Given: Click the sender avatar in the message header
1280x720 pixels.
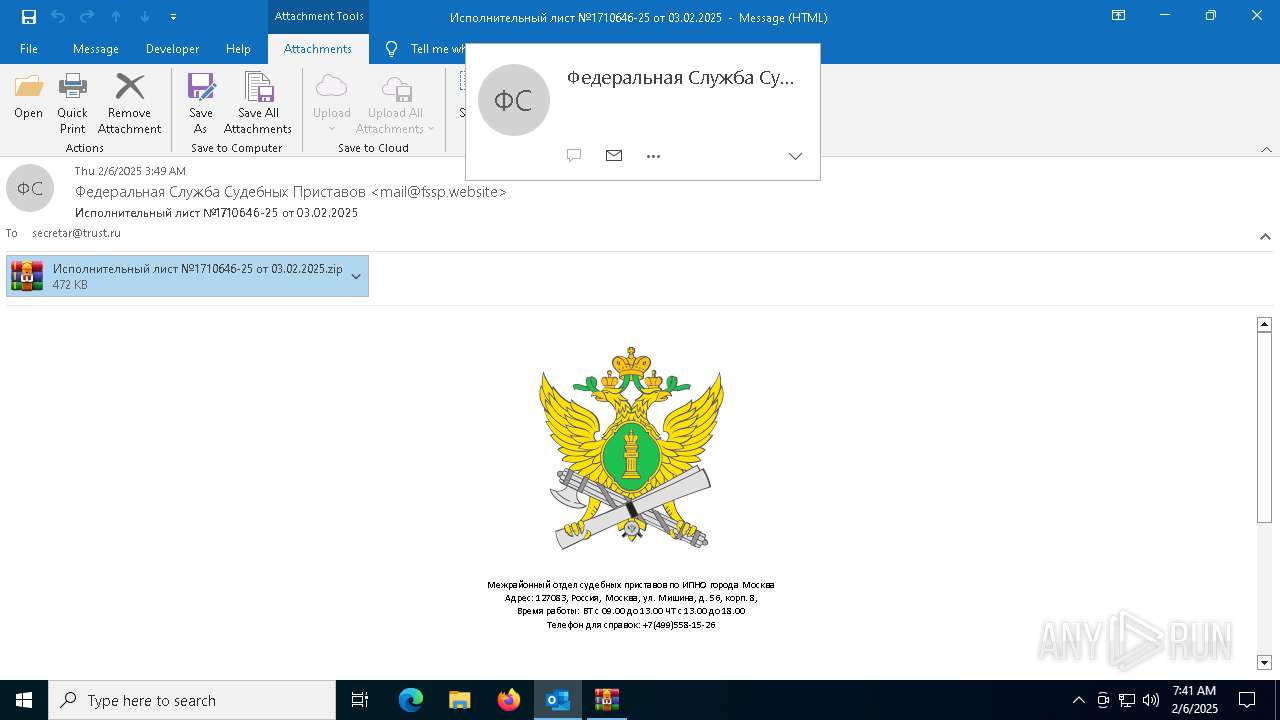Looking at the screenshot, I should (x=30, y=188).
